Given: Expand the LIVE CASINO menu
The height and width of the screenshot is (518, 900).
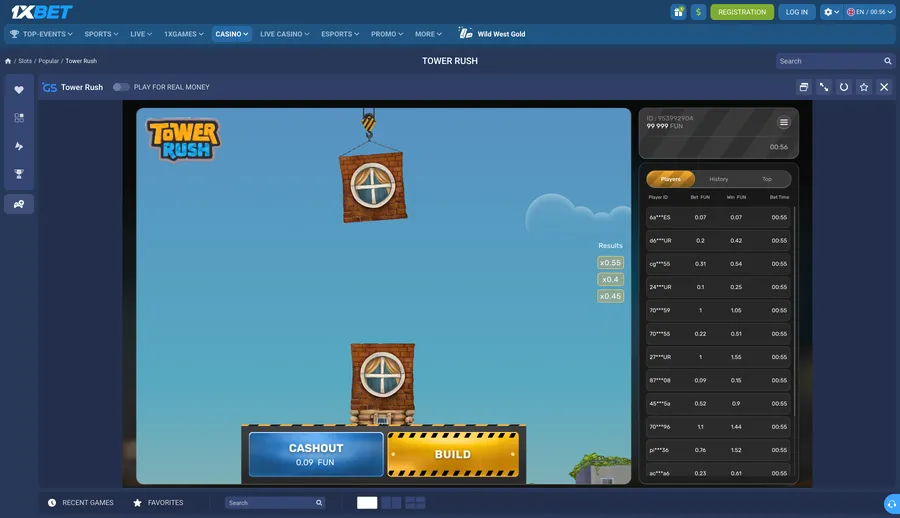Looking at the screenshot, I should pyautogui.click(x=284, y=34).
